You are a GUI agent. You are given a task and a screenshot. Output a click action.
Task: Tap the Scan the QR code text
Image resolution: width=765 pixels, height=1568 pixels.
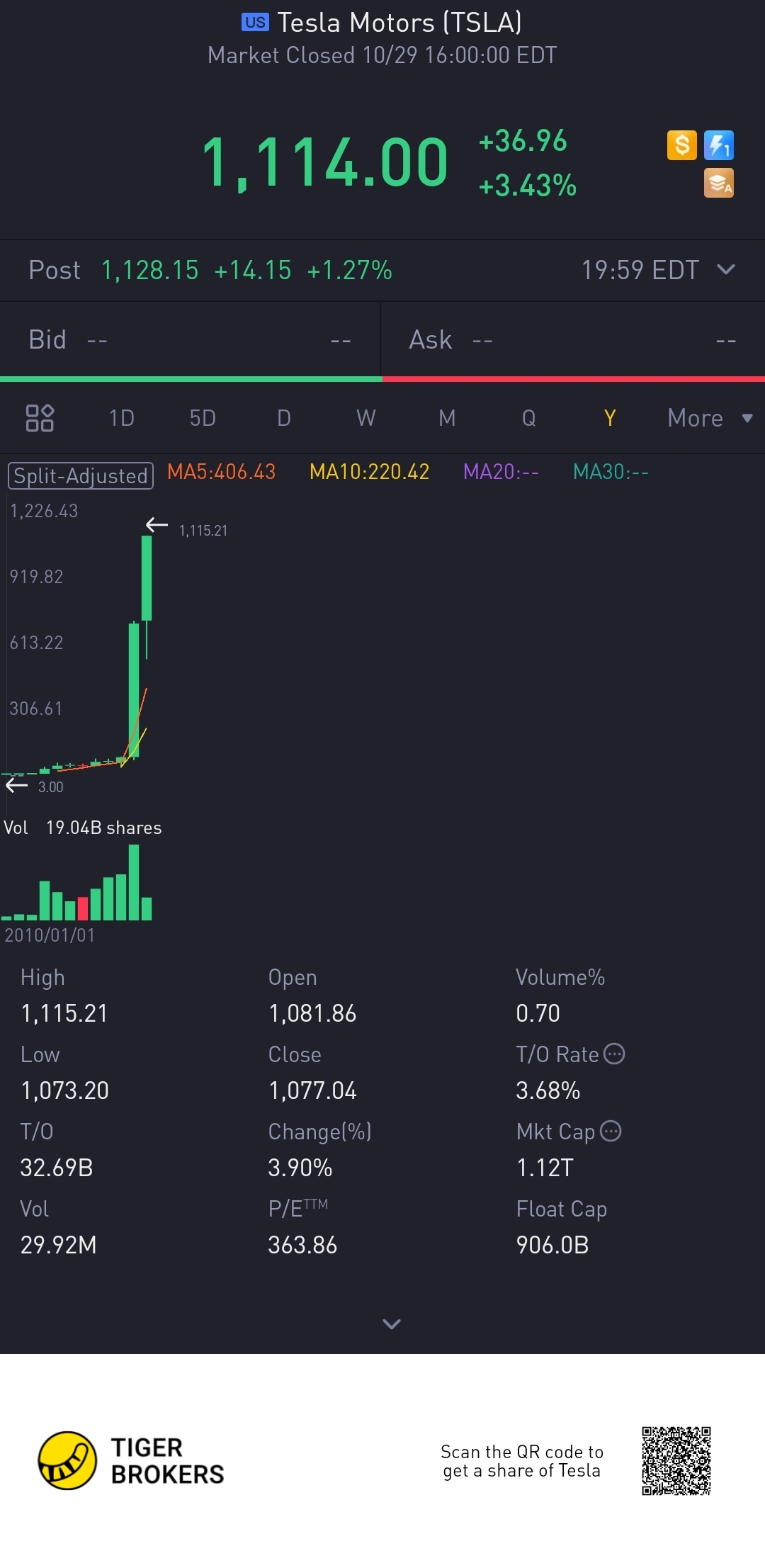[522, 1461]
